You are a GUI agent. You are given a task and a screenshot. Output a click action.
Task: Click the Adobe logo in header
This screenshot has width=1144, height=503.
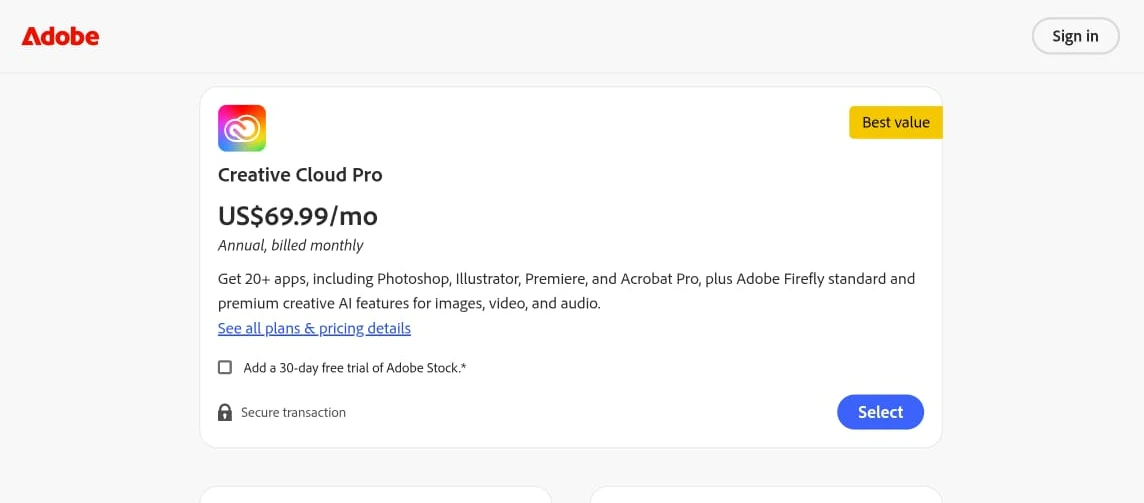(x=60, y=37)
